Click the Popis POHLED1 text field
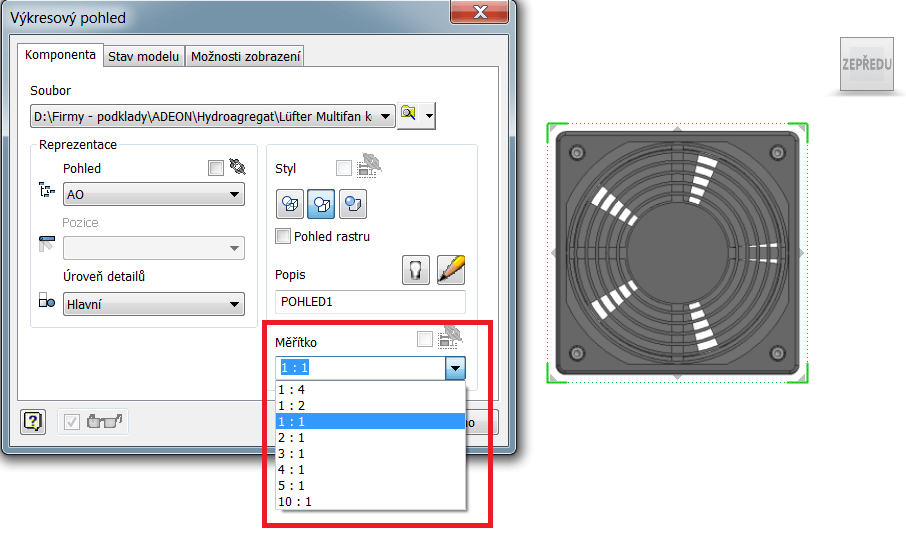This screenshot has height=534, width=906. [370, 302]
